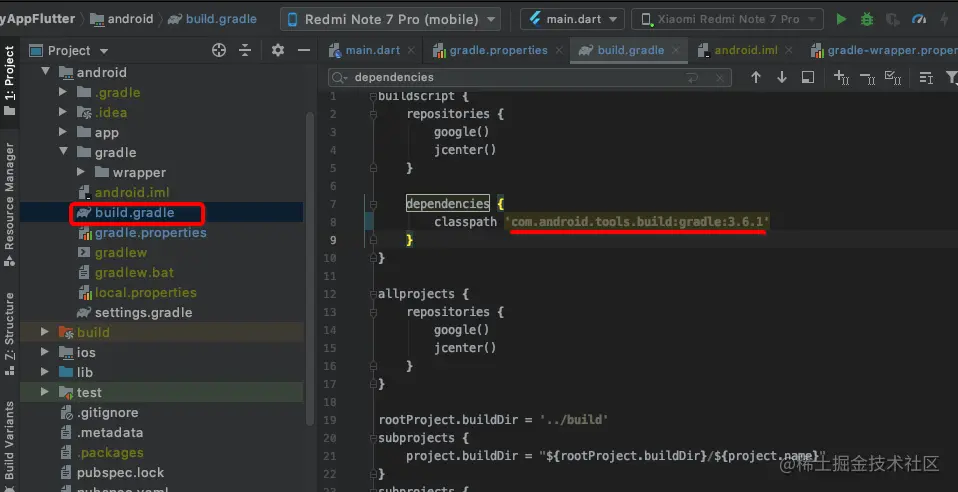Expand the .gradle folder

coord(62,92)
